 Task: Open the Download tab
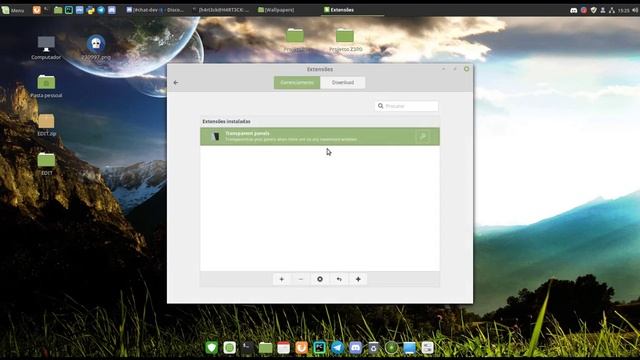coord(343,82)
